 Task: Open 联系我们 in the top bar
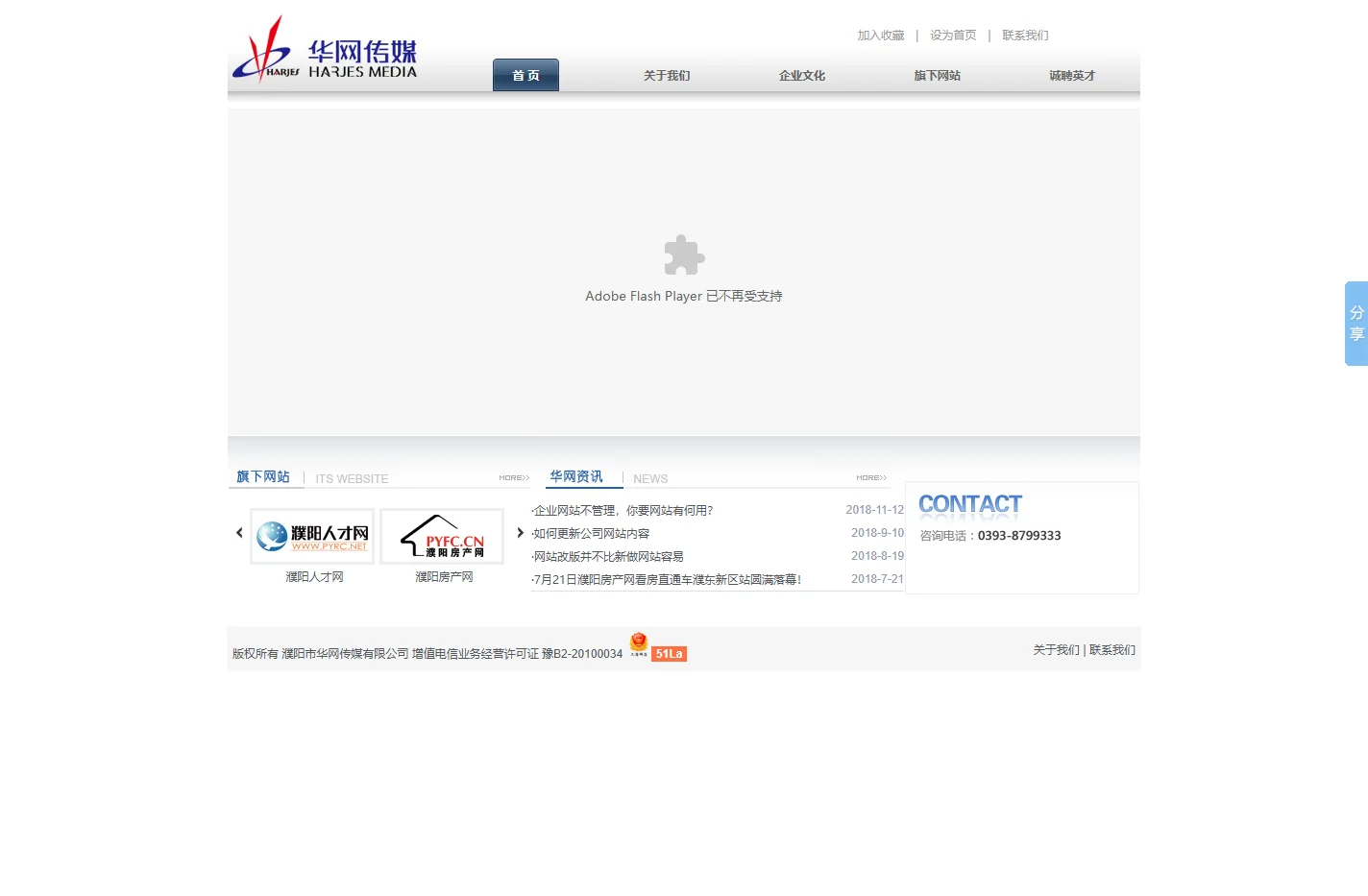(x=1025, y=36)
